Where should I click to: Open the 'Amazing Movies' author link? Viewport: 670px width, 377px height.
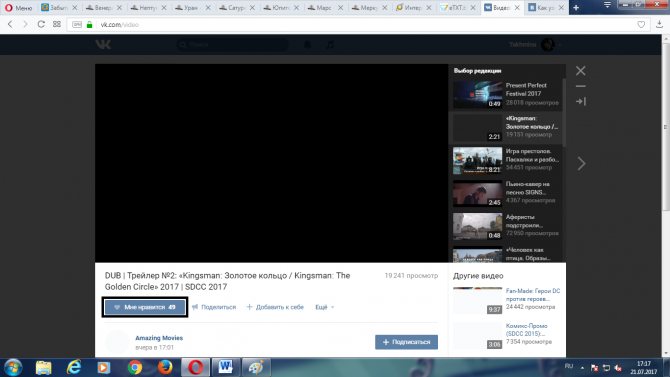tap(159, 338)
